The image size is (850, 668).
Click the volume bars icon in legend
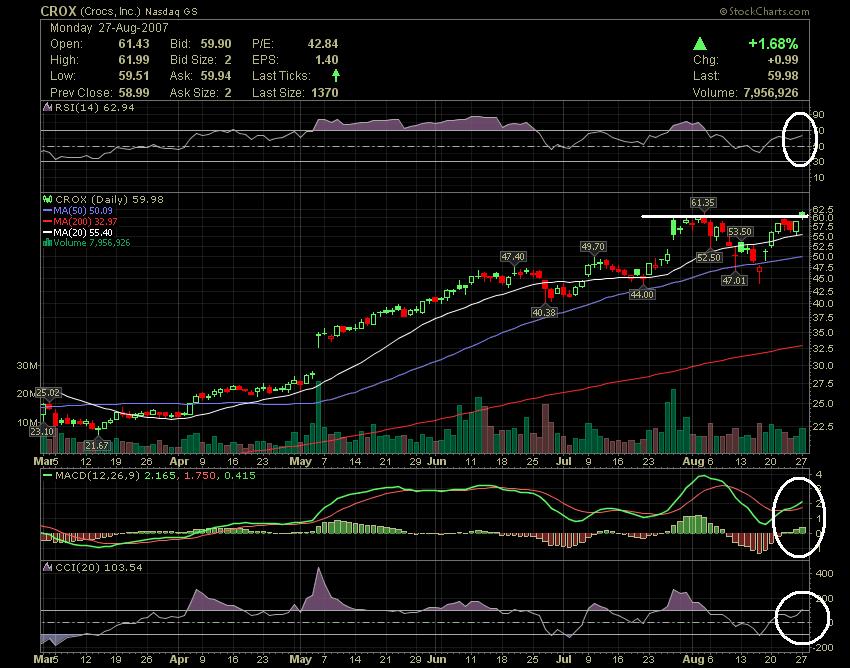tap(47, 243)
